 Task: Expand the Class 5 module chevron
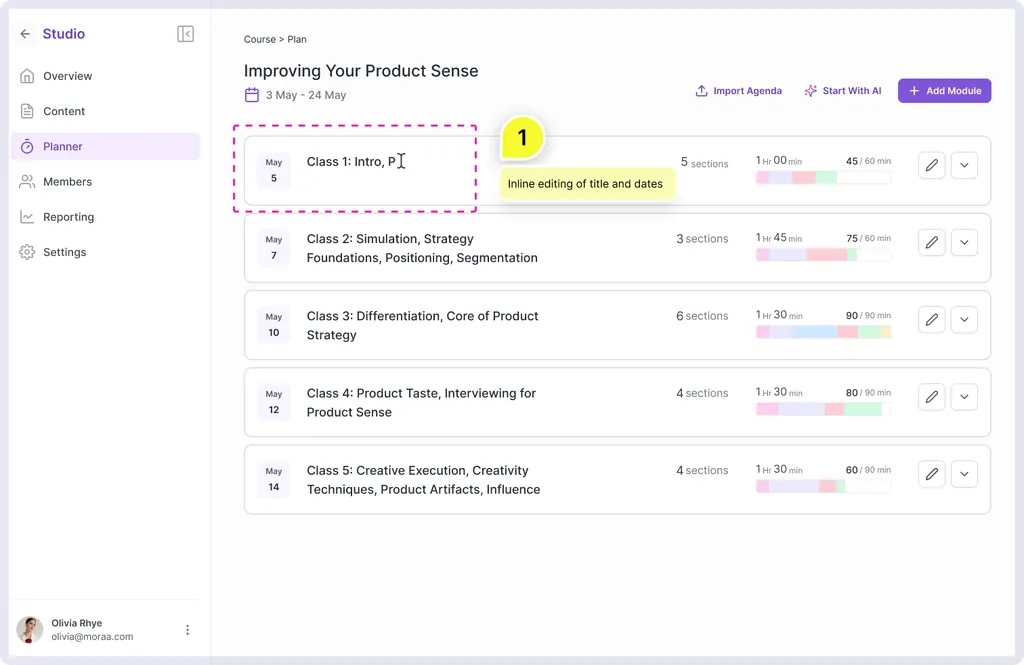pos(964,474)
